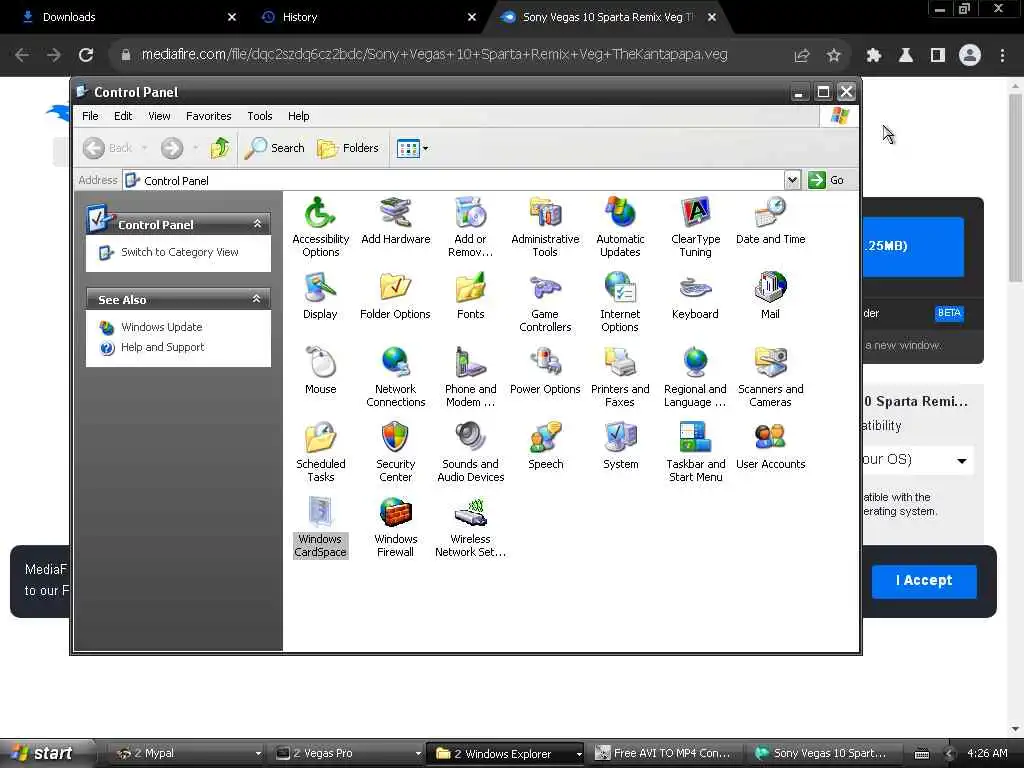Open Windows Firewall
Screen dimensions: 1024x768
(395, 527)
